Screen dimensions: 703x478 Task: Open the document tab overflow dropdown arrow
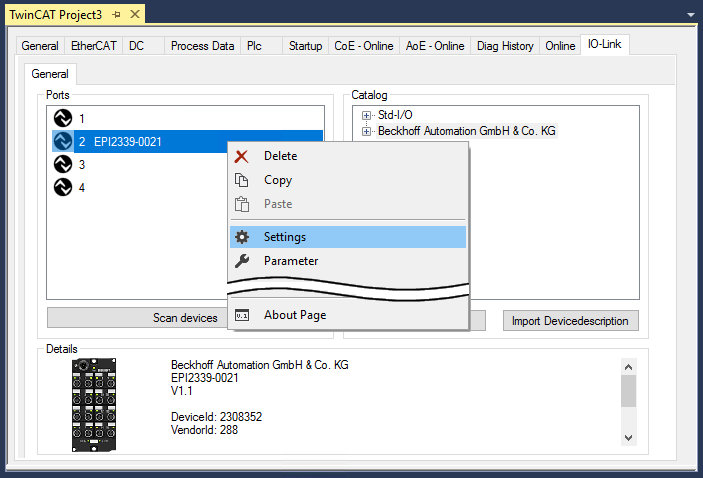[x=690, y=15]
